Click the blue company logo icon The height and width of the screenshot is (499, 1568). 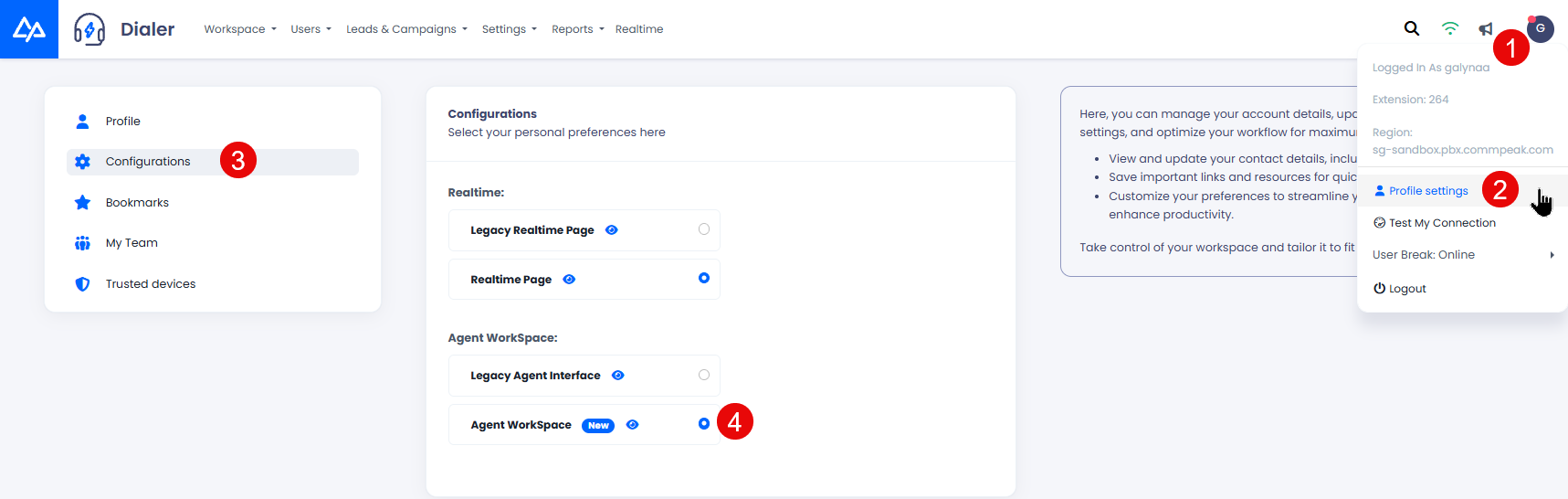click(29, 29)
